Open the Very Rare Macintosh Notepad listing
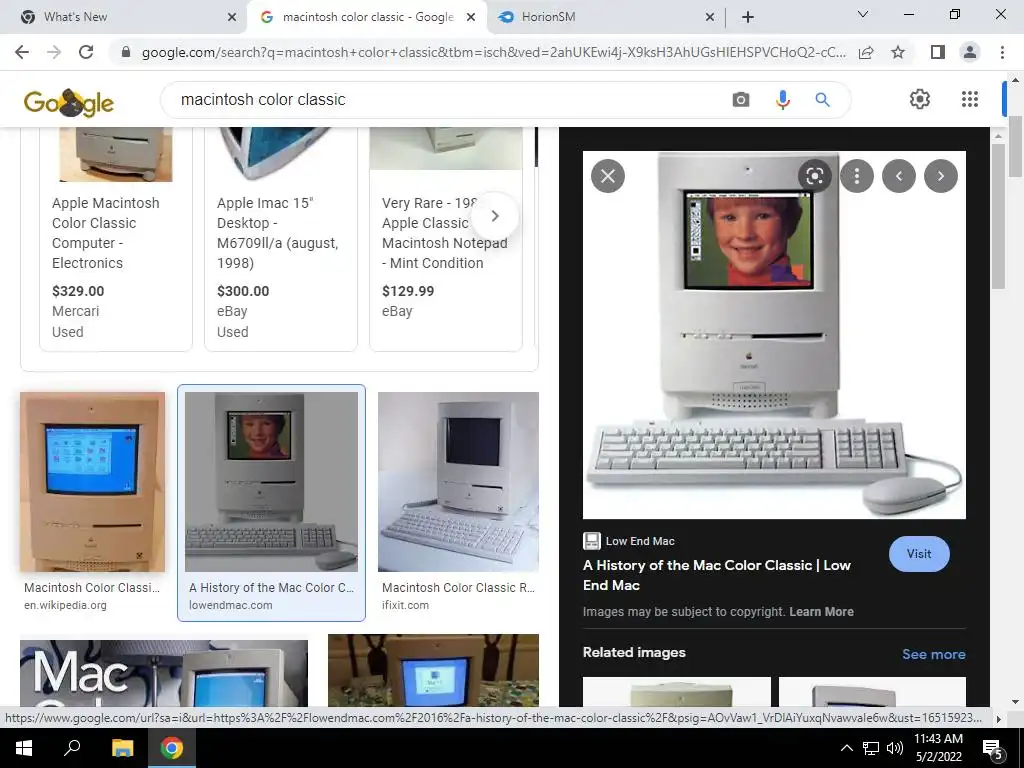 [446, 240]
